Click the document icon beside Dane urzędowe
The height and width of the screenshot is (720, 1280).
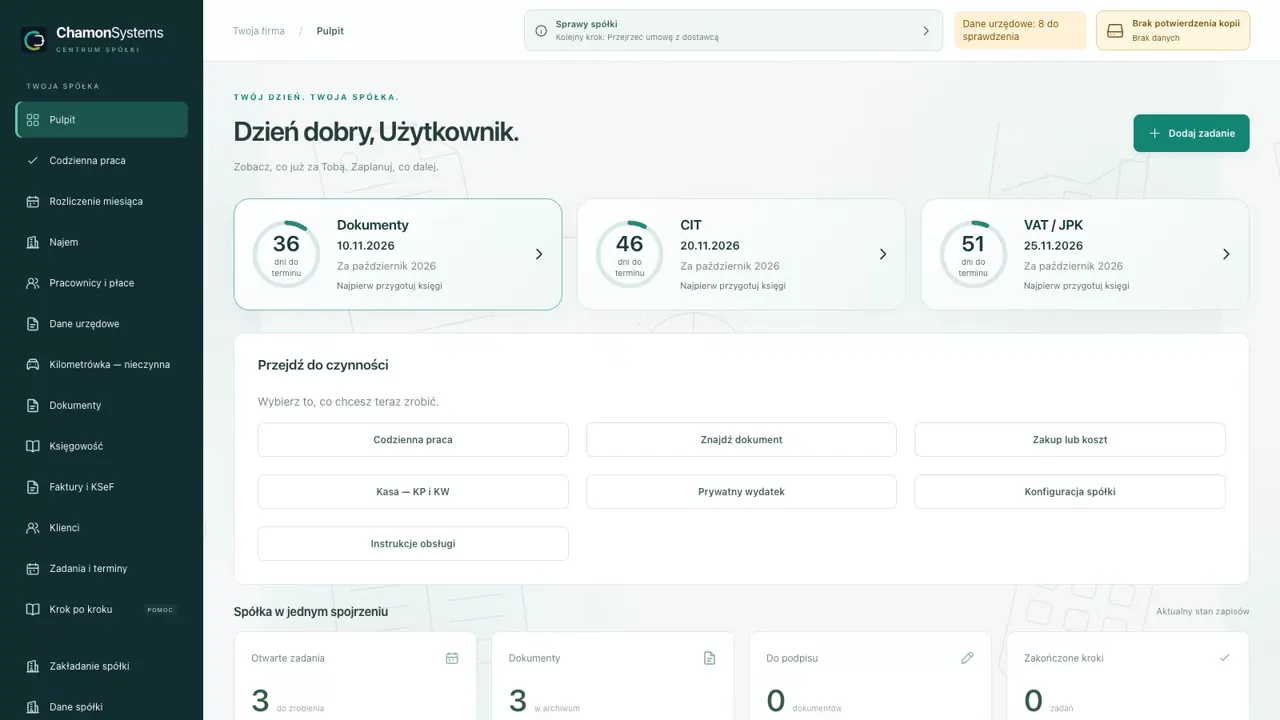[x=33, y=324]
